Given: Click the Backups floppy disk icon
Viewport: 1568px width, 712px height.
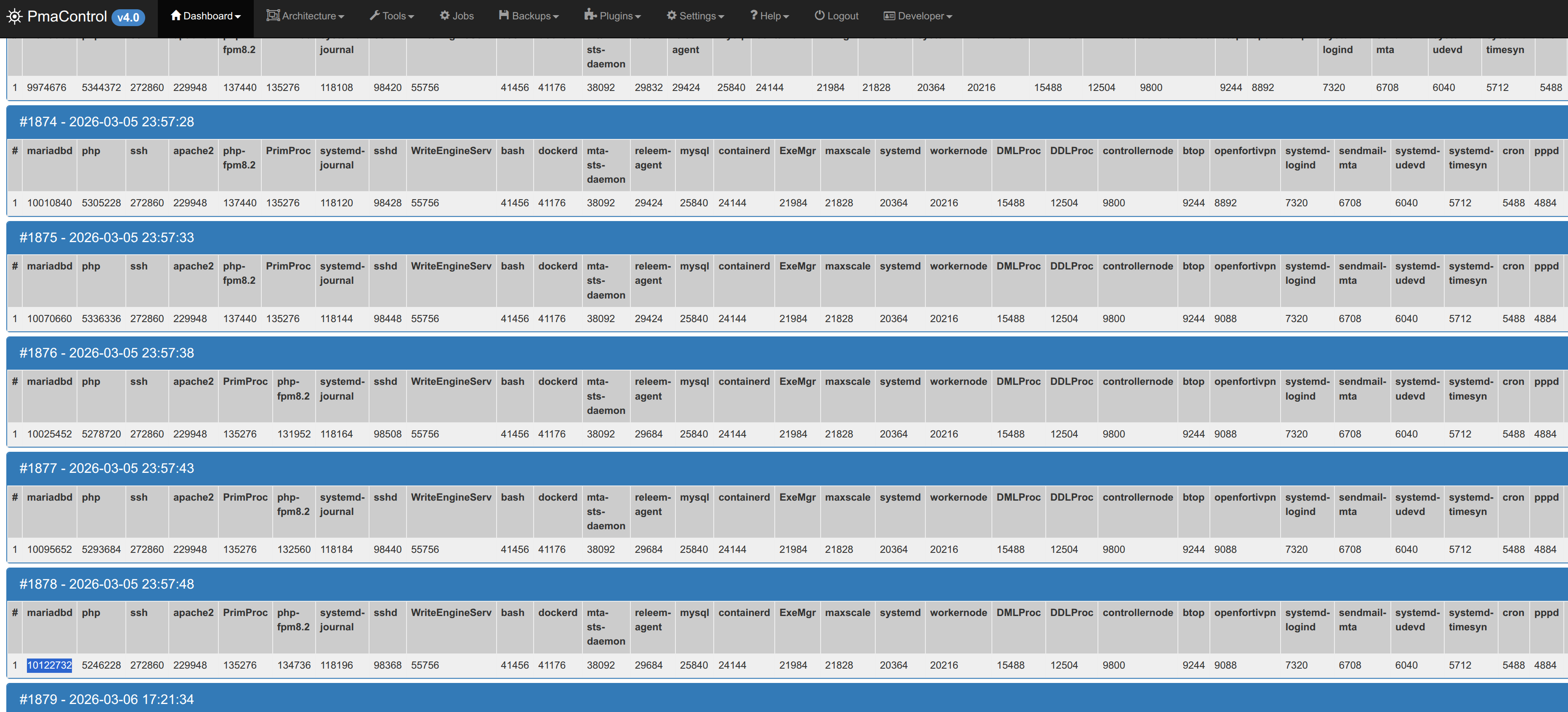Looking at the screenshot, I should coord(504,15).
